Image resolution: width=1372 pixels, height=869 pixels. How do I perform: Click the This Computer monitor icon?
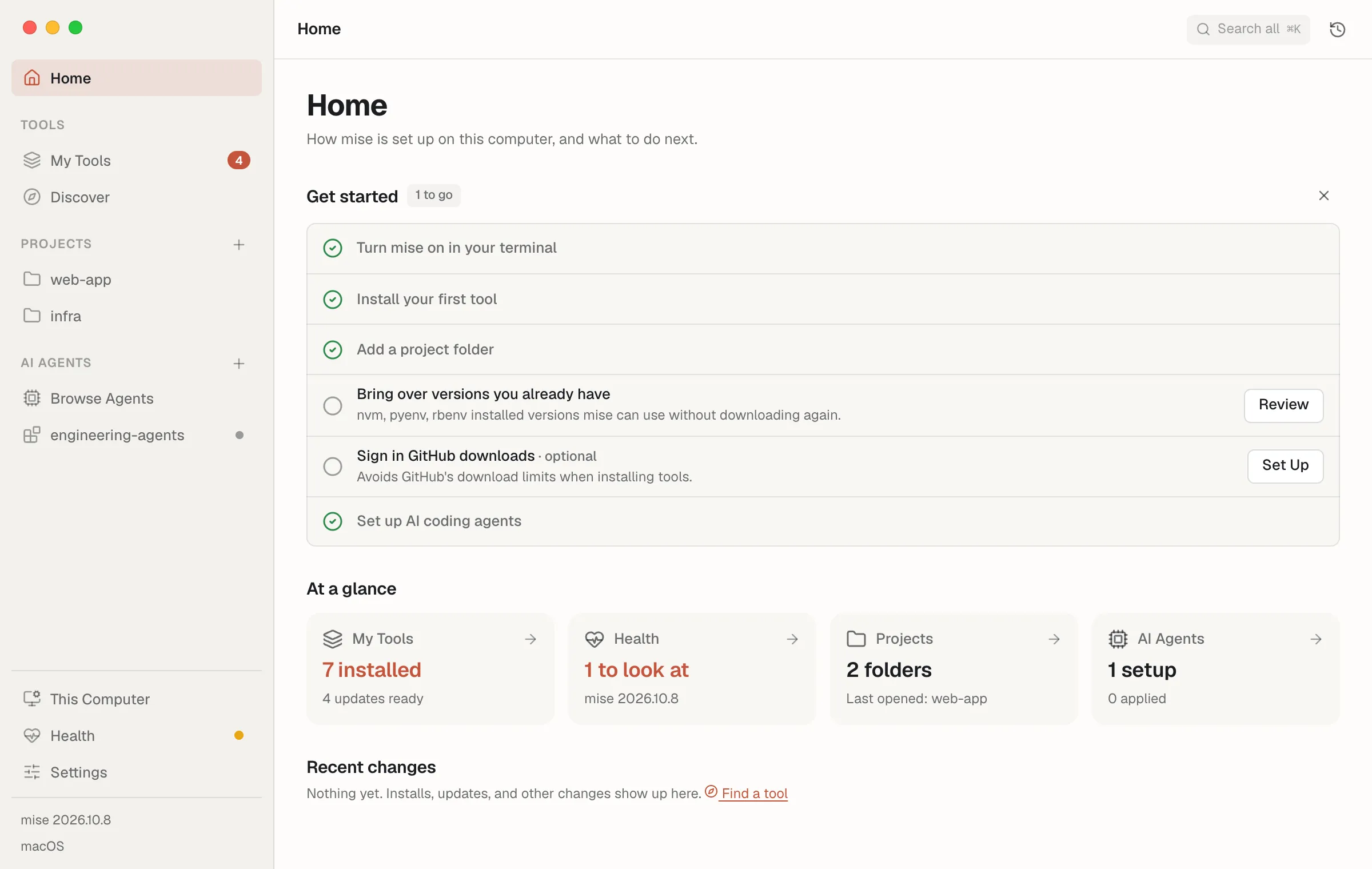pos(32,699)
